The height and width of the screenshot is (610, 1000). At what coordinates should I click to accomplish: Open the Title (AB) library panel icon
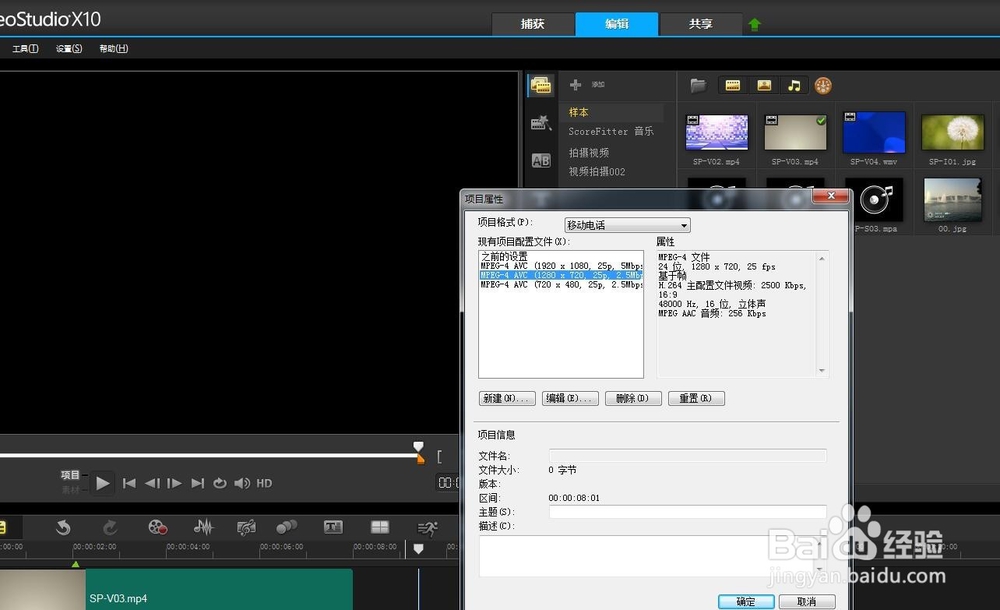[x=541, y=160]
